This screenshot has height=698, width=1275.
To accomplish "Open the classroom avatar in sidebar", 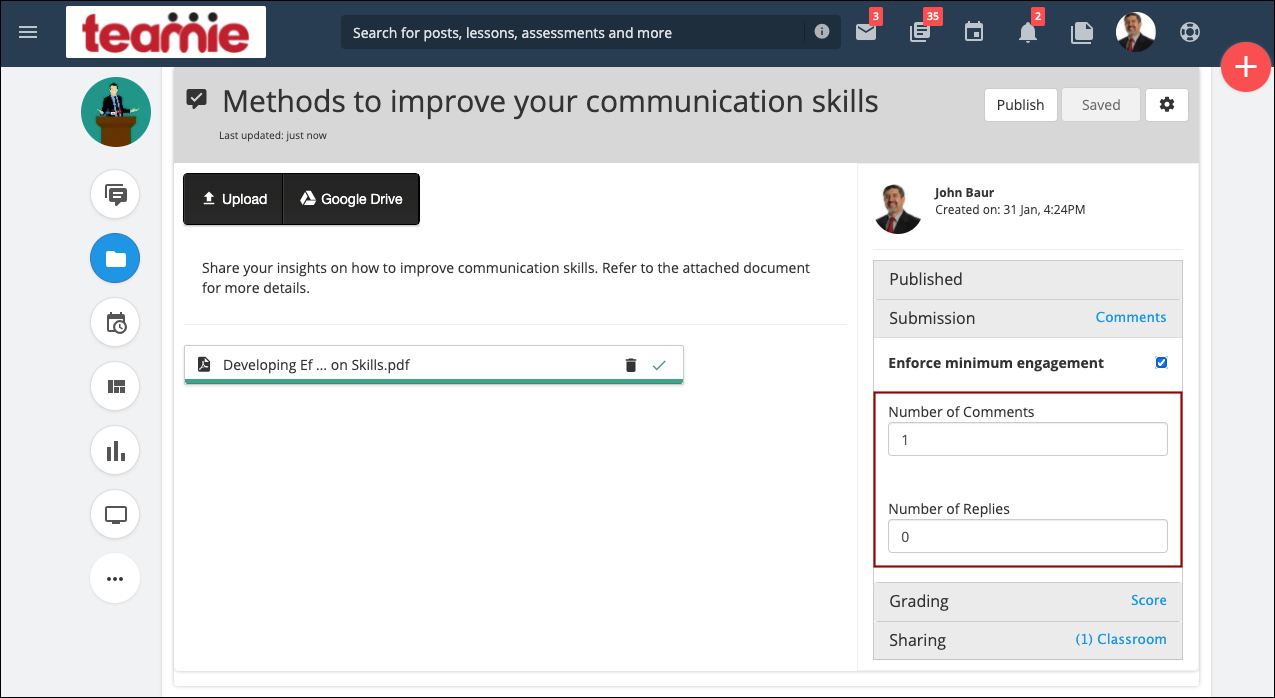I will coord(116,112).
